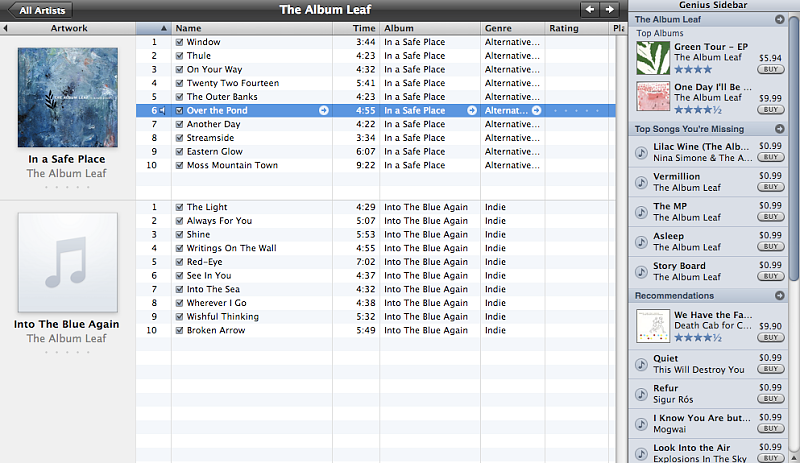
Task: Buy One Day I'll Be album
Action: tap(770, 109)
